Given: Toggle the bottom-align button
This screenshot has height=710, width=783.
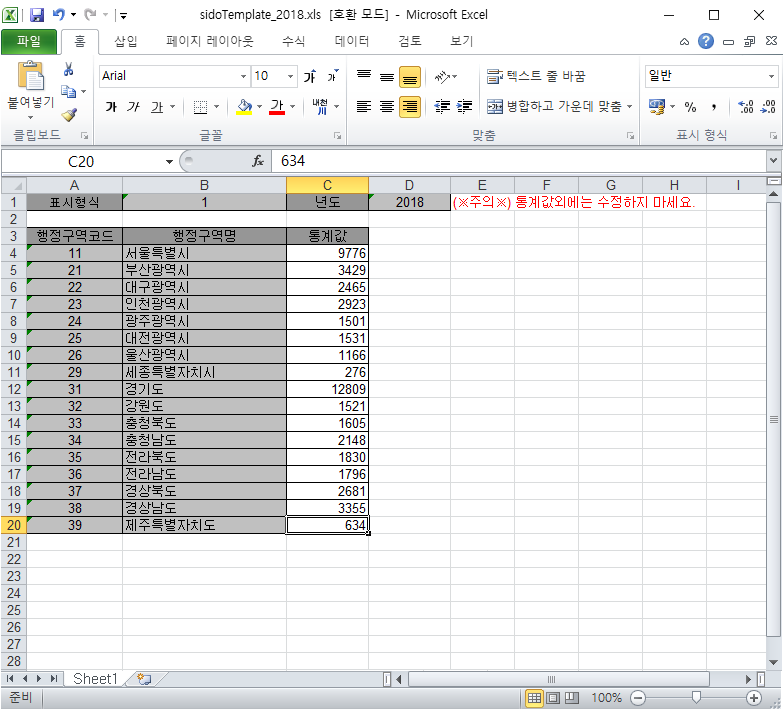Looking at the screenshot, I should coord(409,77).
